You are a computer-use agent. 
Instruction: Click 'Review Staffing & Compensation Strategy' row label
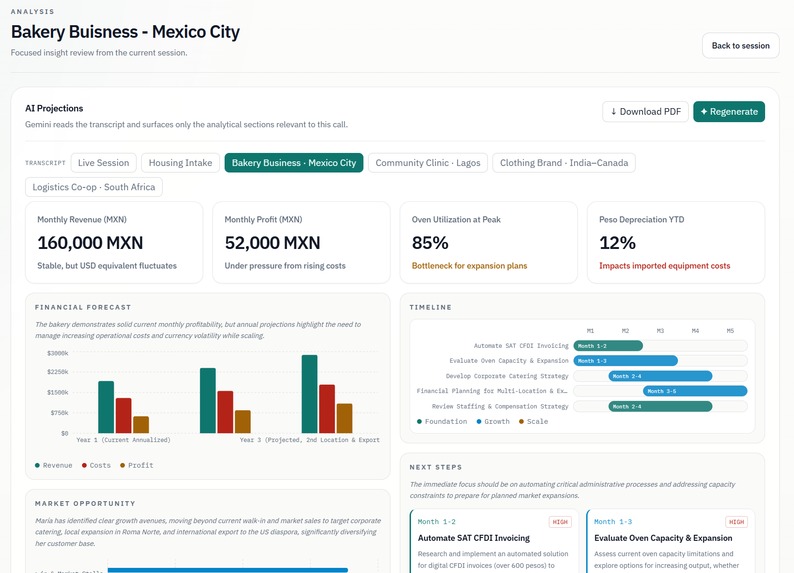(x=500, y=406)
